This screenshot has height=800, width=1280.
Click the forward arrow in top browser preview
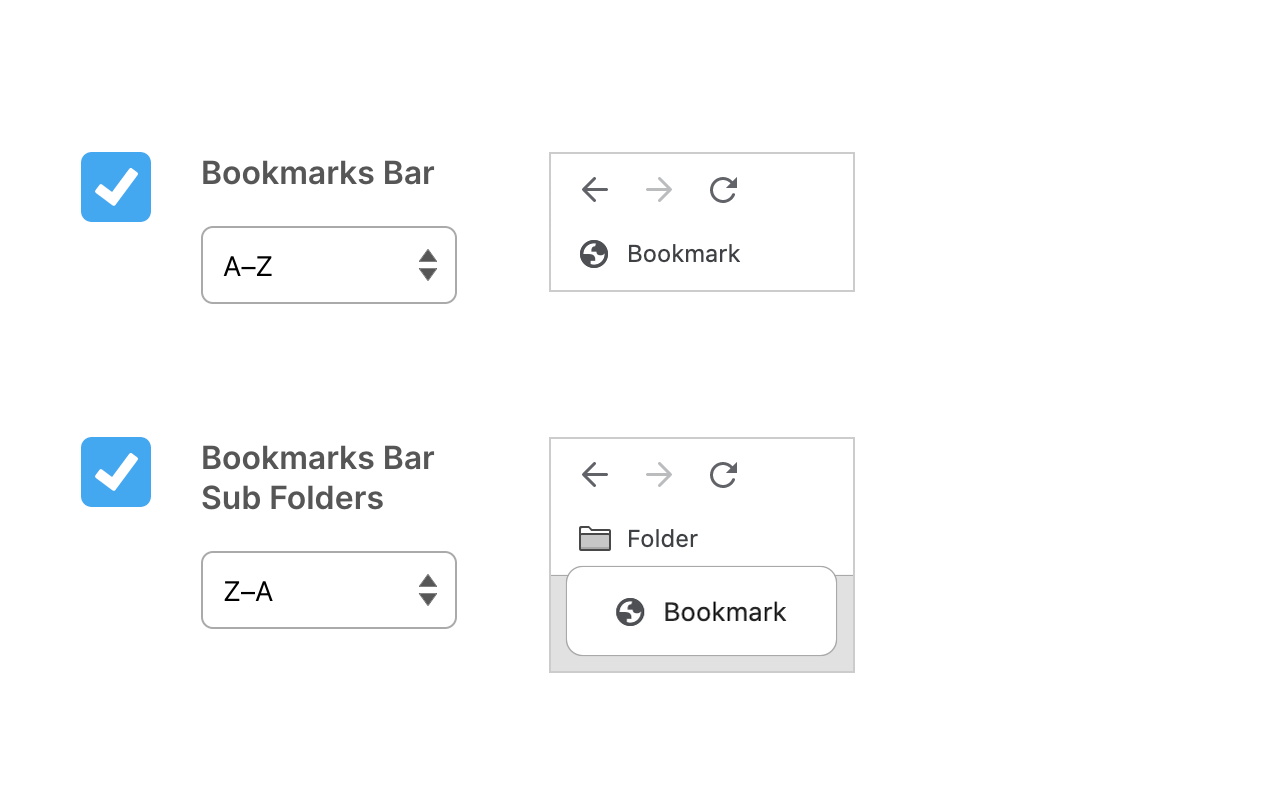tap(658, 190)
